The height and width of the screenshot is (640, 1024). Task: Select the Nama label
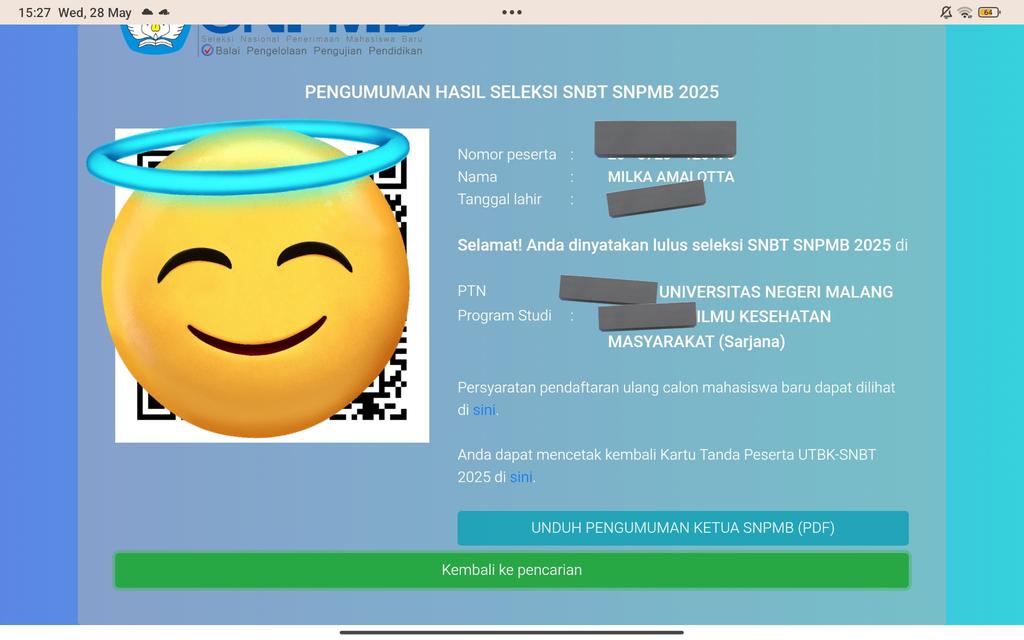pos(477,177)
